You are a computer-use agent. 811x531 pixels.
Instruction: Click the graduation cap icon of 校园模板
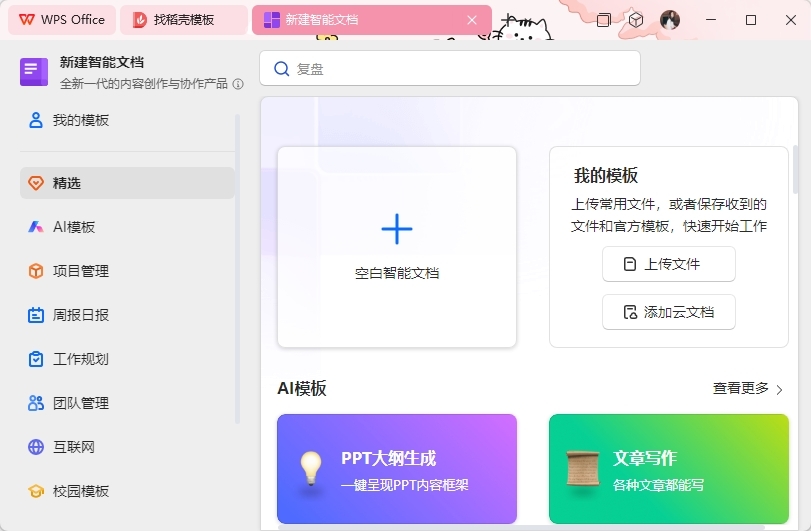pyautogui.click(x=36, y=491)
